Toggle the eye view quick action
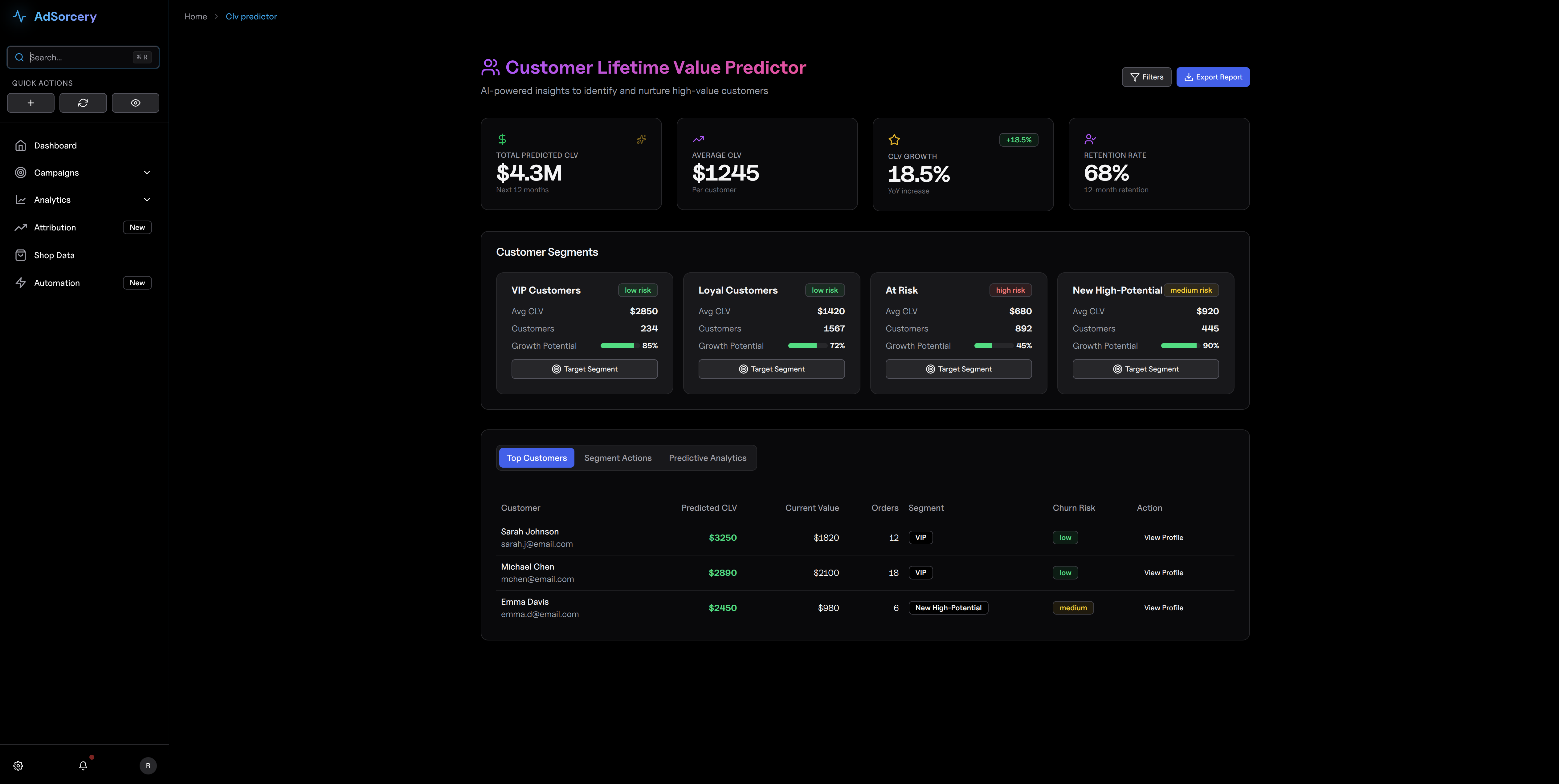This screenshot has width=1559, height=784. (136, 103)
